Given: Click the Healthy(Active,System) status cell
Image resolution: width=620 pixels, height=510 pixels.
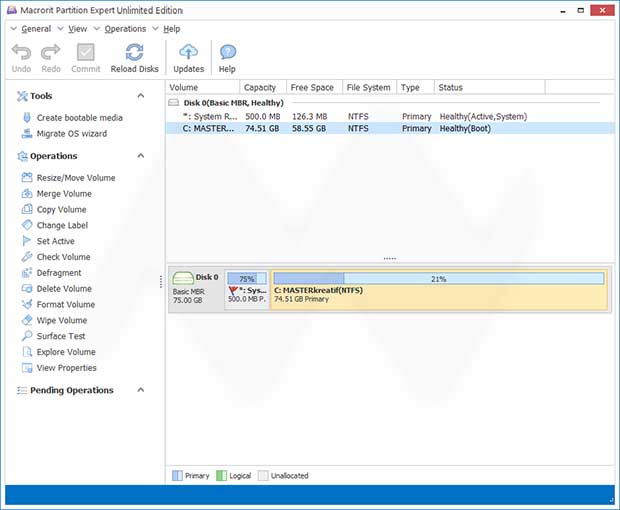Looking at the screenshot, I should click(483, 117).
